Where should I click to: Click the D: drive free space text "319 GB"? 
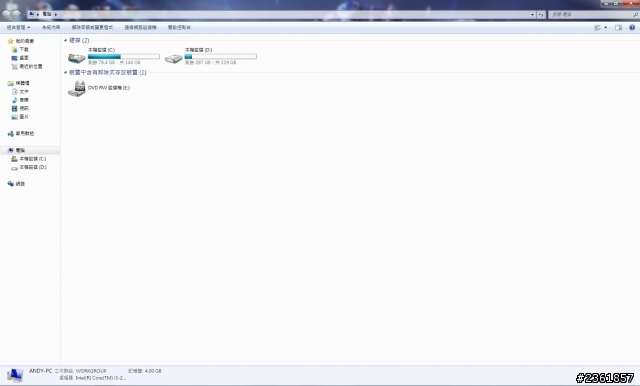coord(229,62)
